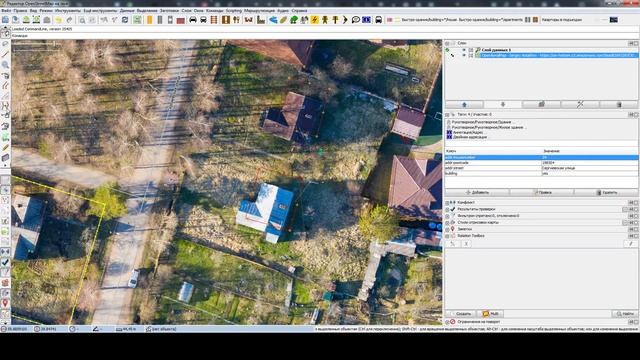Click the red building preset icon
The image size is (640, 360).
pyautogui.click(x=181, y=20)
